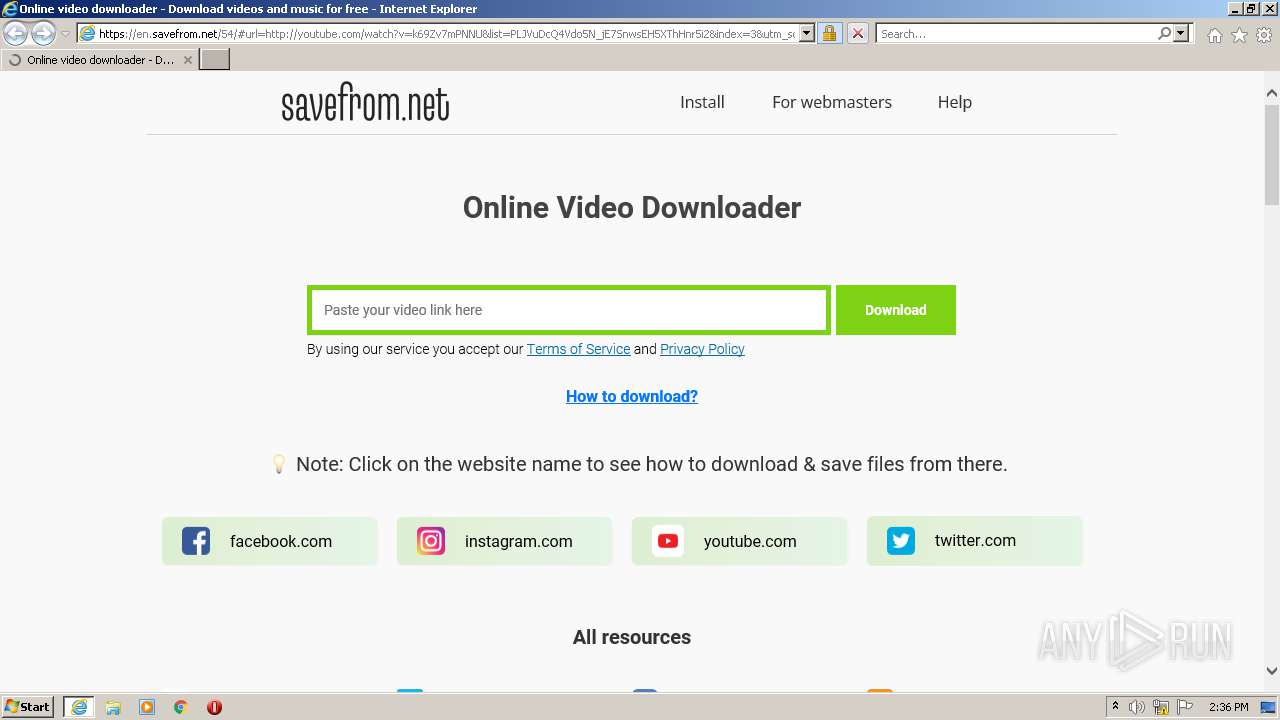Click the savefrom.net logo

click(x=365, y=103)
